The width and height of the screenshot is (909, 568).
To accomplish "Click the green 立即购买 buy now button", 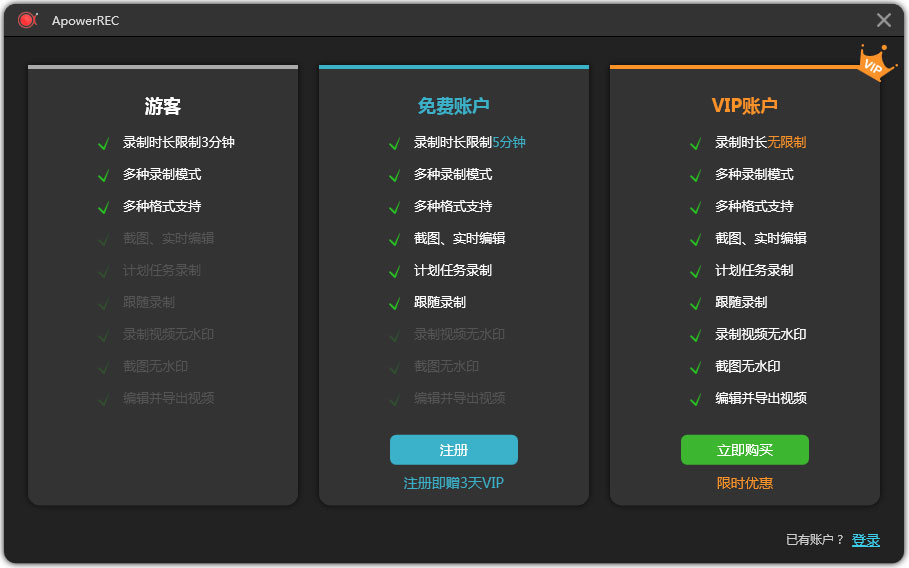I will 744,450.
